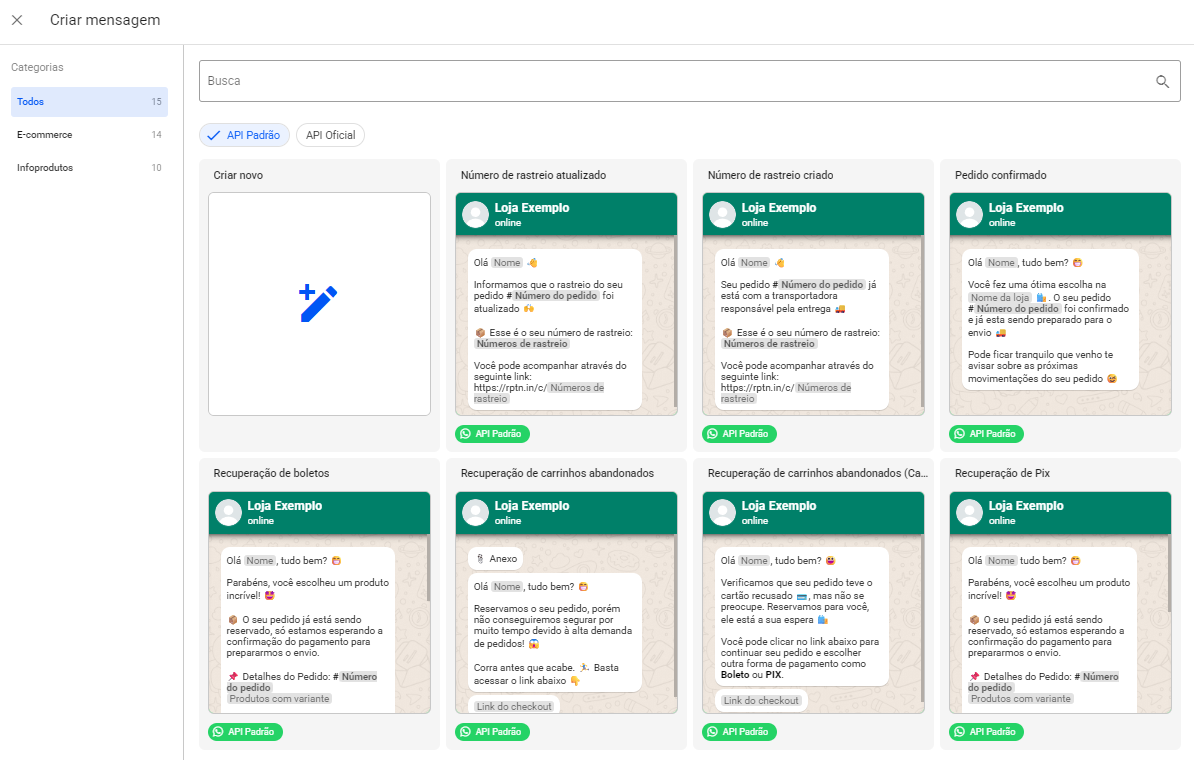Click the search magnifier icon
This screenshot has width=1194, height=760.
pyautogui.click(x=1162, y=82)
